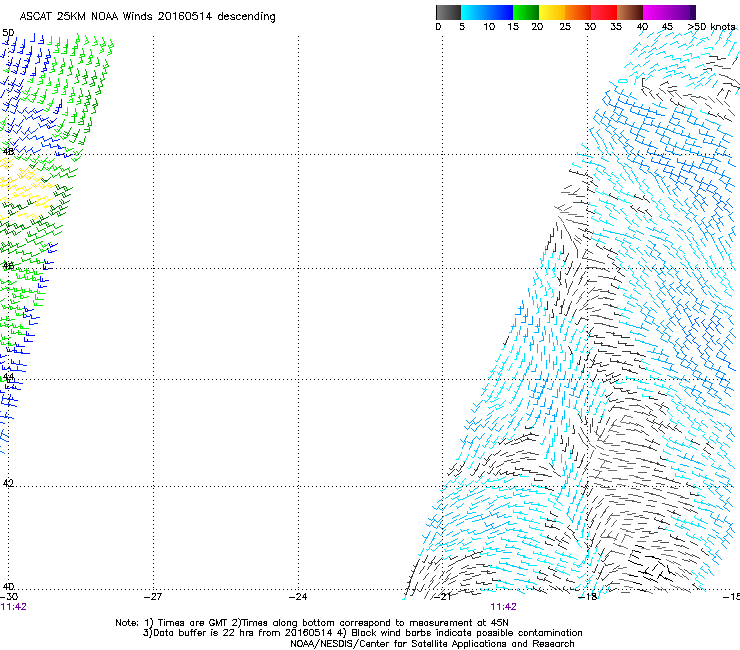Click the longitude label -24

click(x=298, y=597)
